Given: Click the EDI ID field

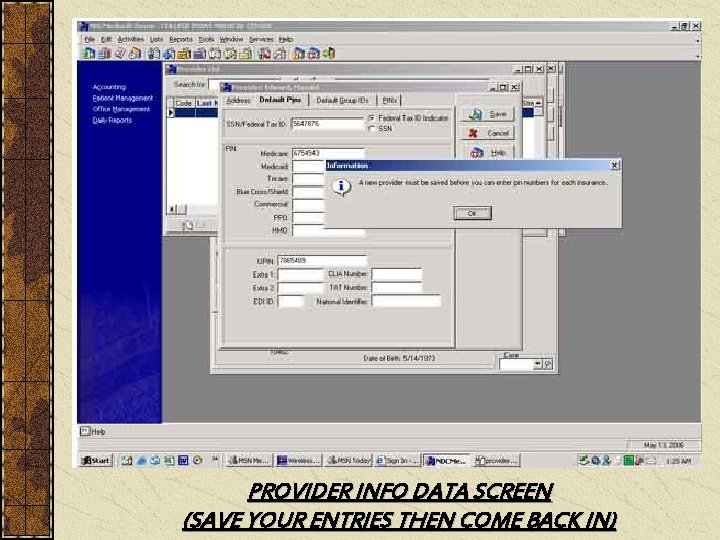Looking at the screenshot, I should tap(291, 301).
